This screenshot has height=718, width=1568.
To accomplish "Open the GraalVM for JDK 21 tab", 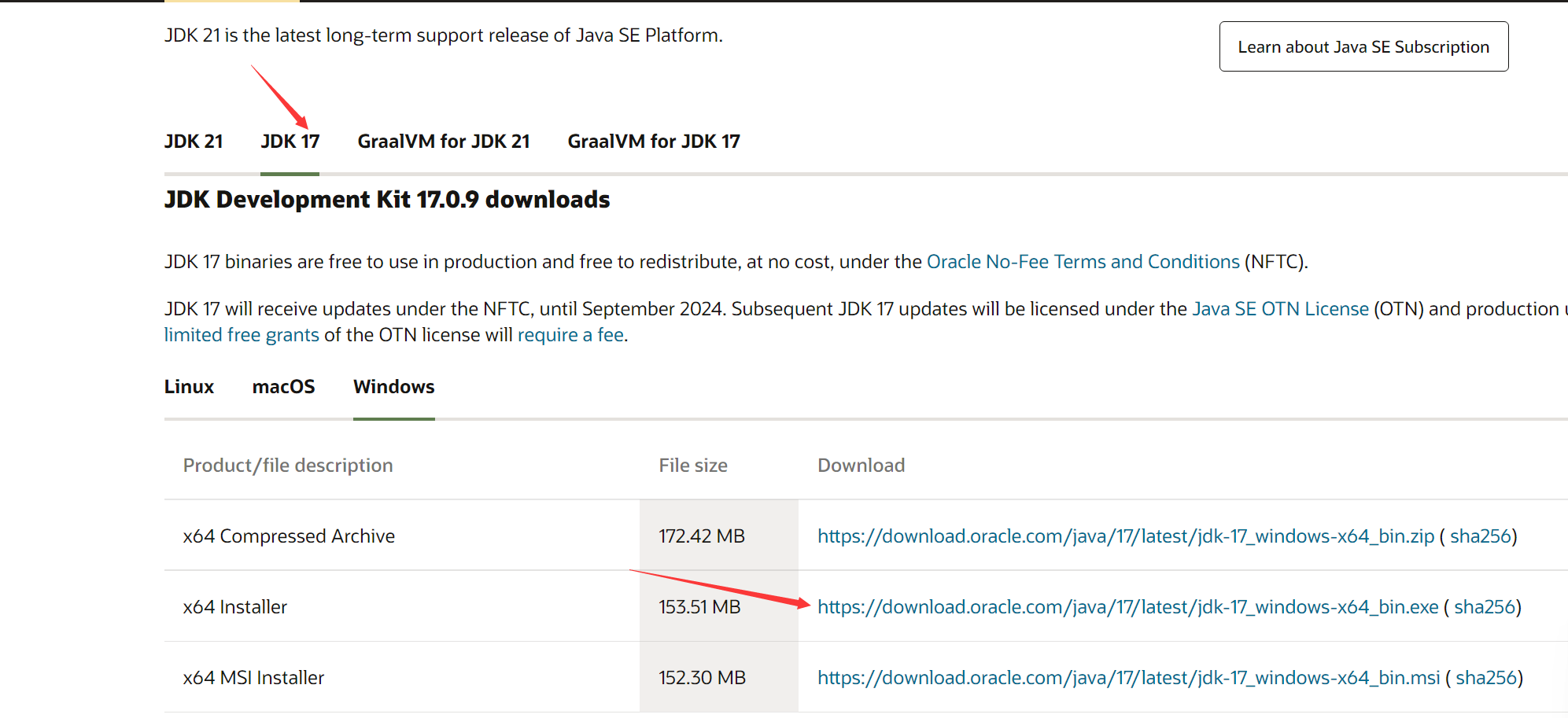I will pyautogui.click(x=444, y=142).
